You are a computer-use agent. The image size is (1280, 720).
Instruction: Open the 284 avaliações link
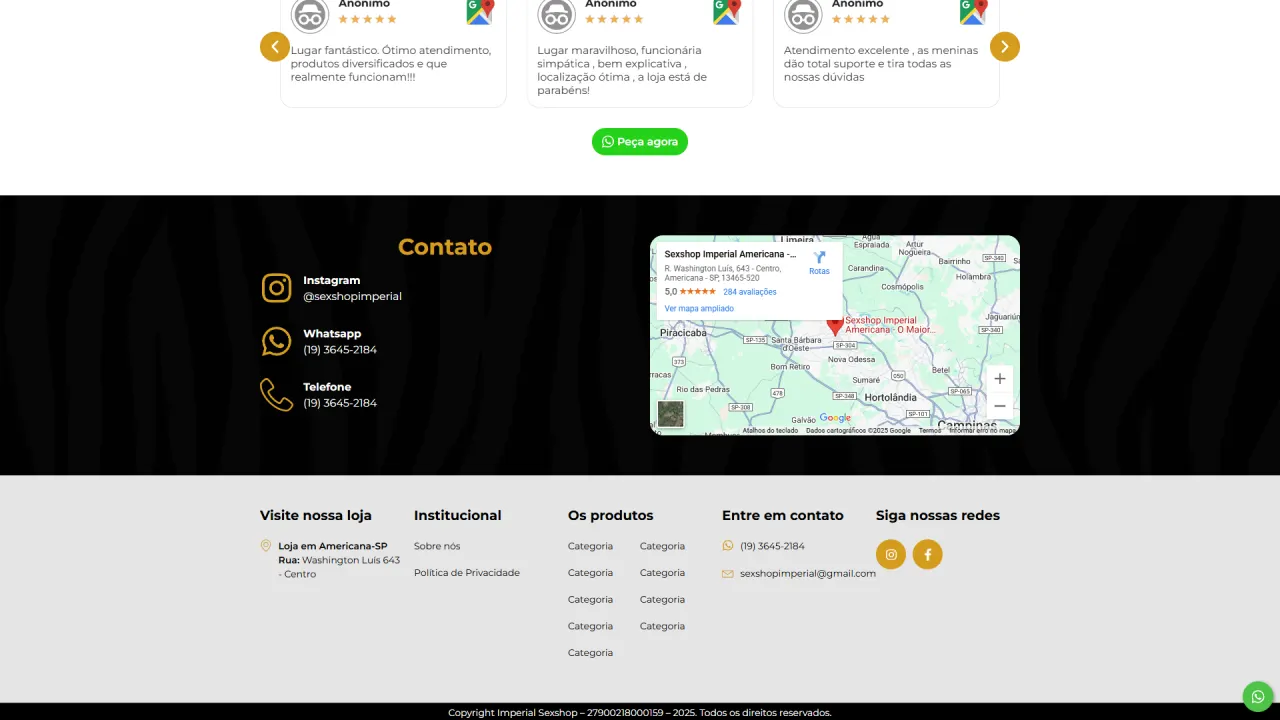(x=750, y=292)
